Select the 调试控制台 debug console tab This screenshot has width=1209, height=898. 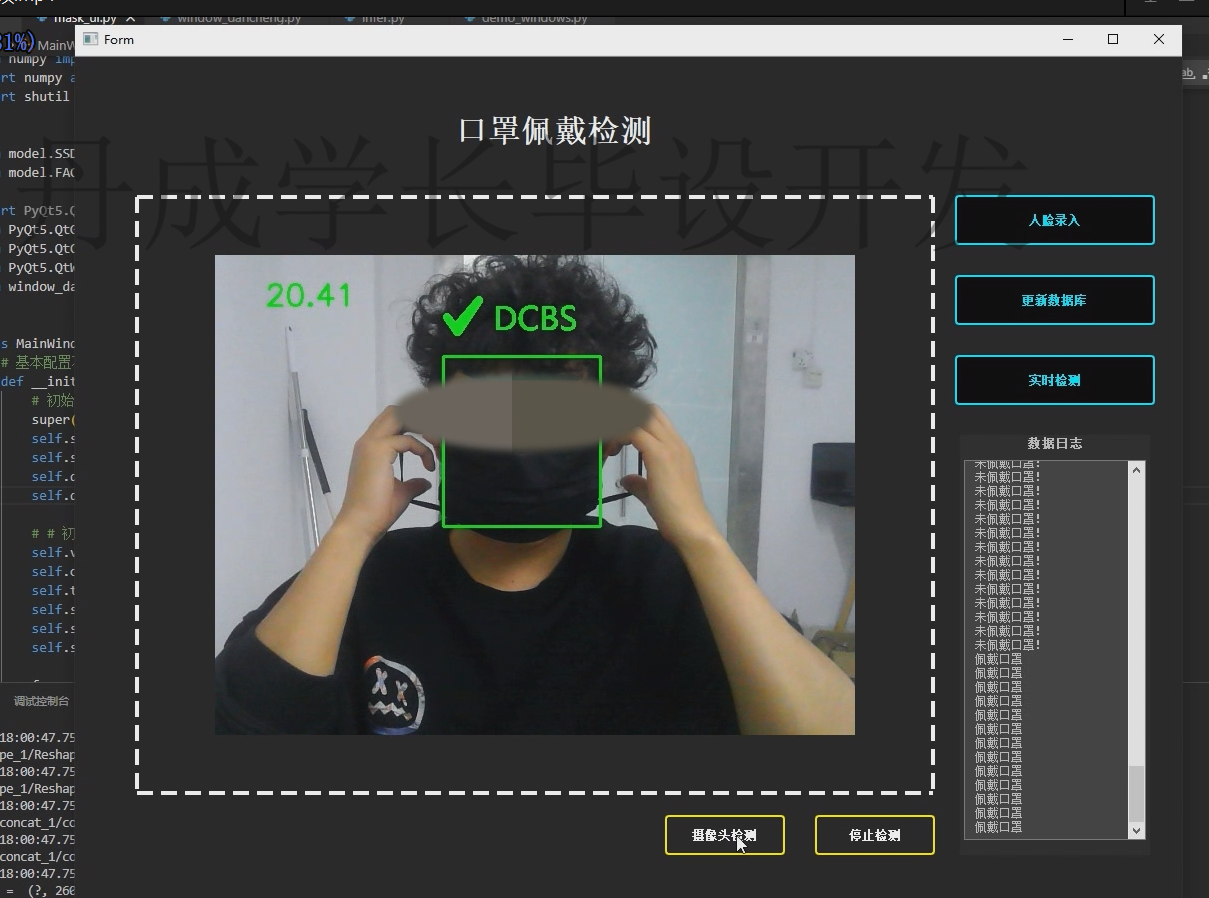pyautogui.click(x=41, y=701)
